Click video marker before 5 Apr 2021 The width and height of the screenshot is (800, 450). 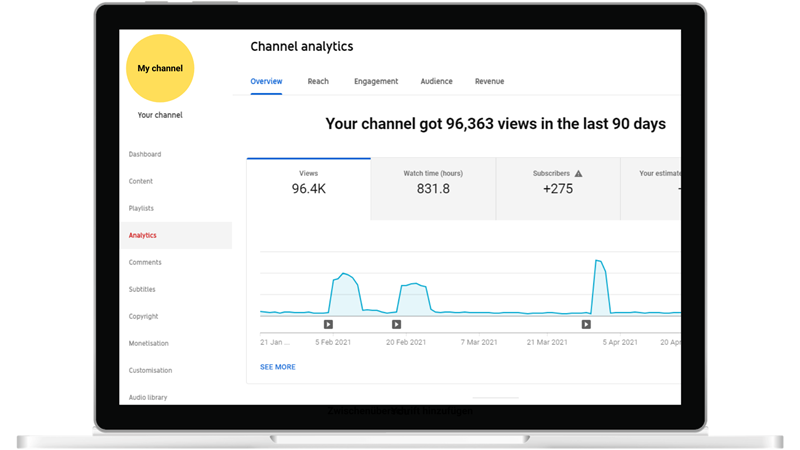[x=586, y=324]
